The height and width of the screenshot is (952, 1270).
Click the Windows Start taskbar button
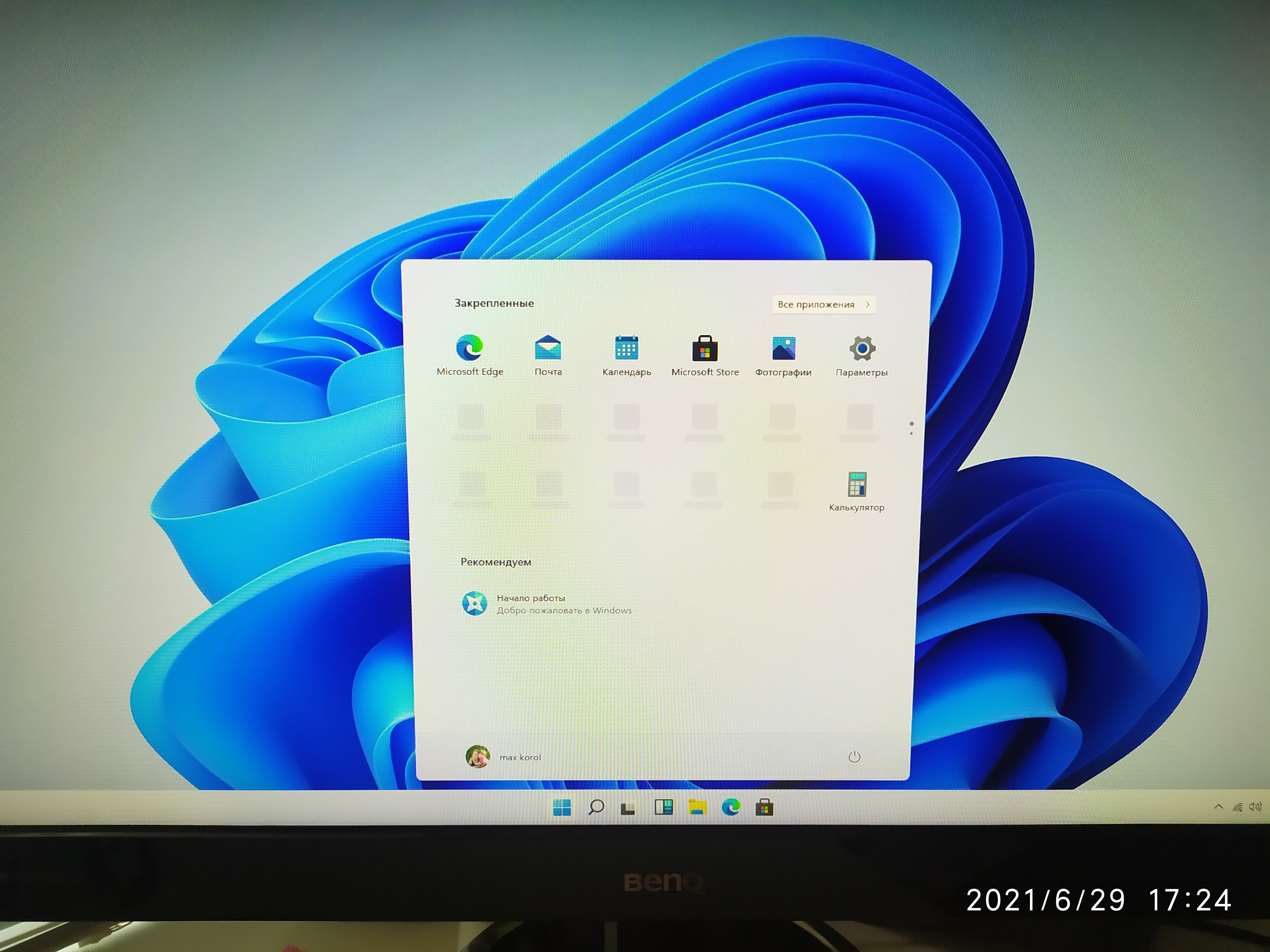pos(562,807)
